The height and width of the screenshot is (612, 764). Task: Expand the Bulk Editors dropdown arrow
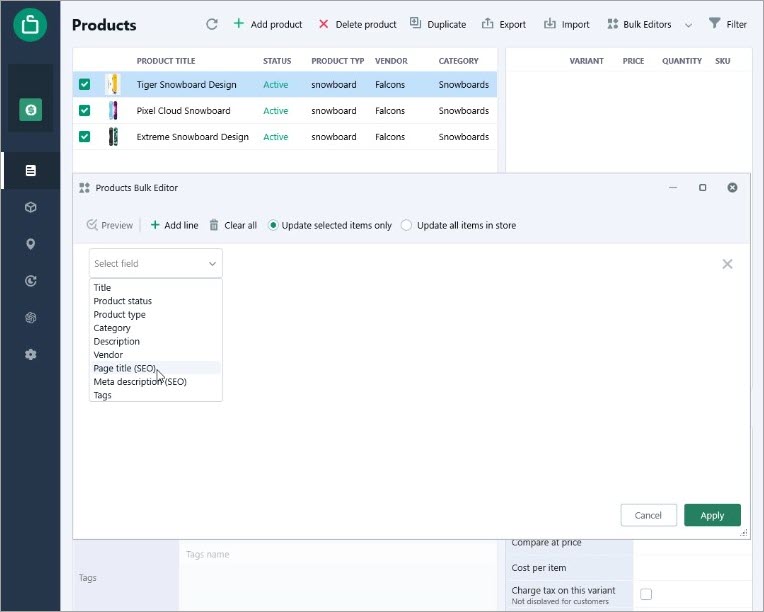click(688, 25)
